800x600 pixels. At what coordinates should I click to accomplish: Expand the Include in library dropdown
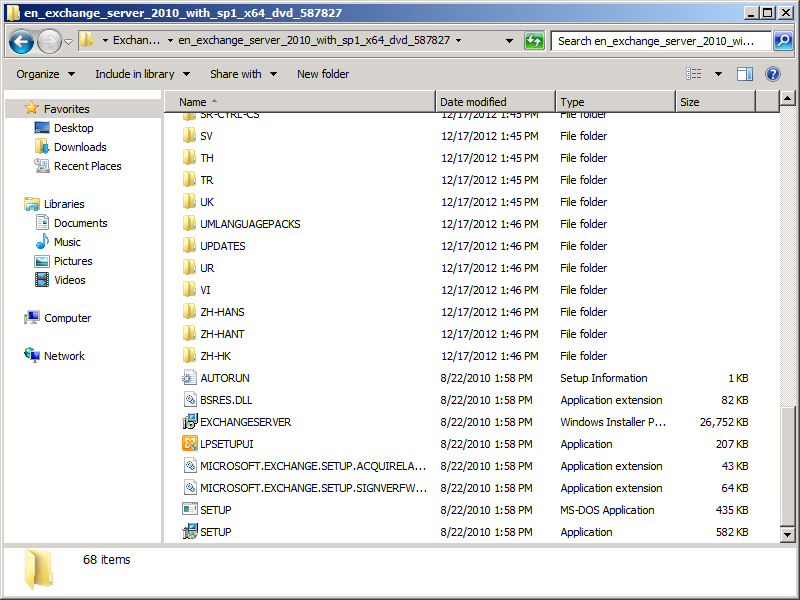(141, 74)
